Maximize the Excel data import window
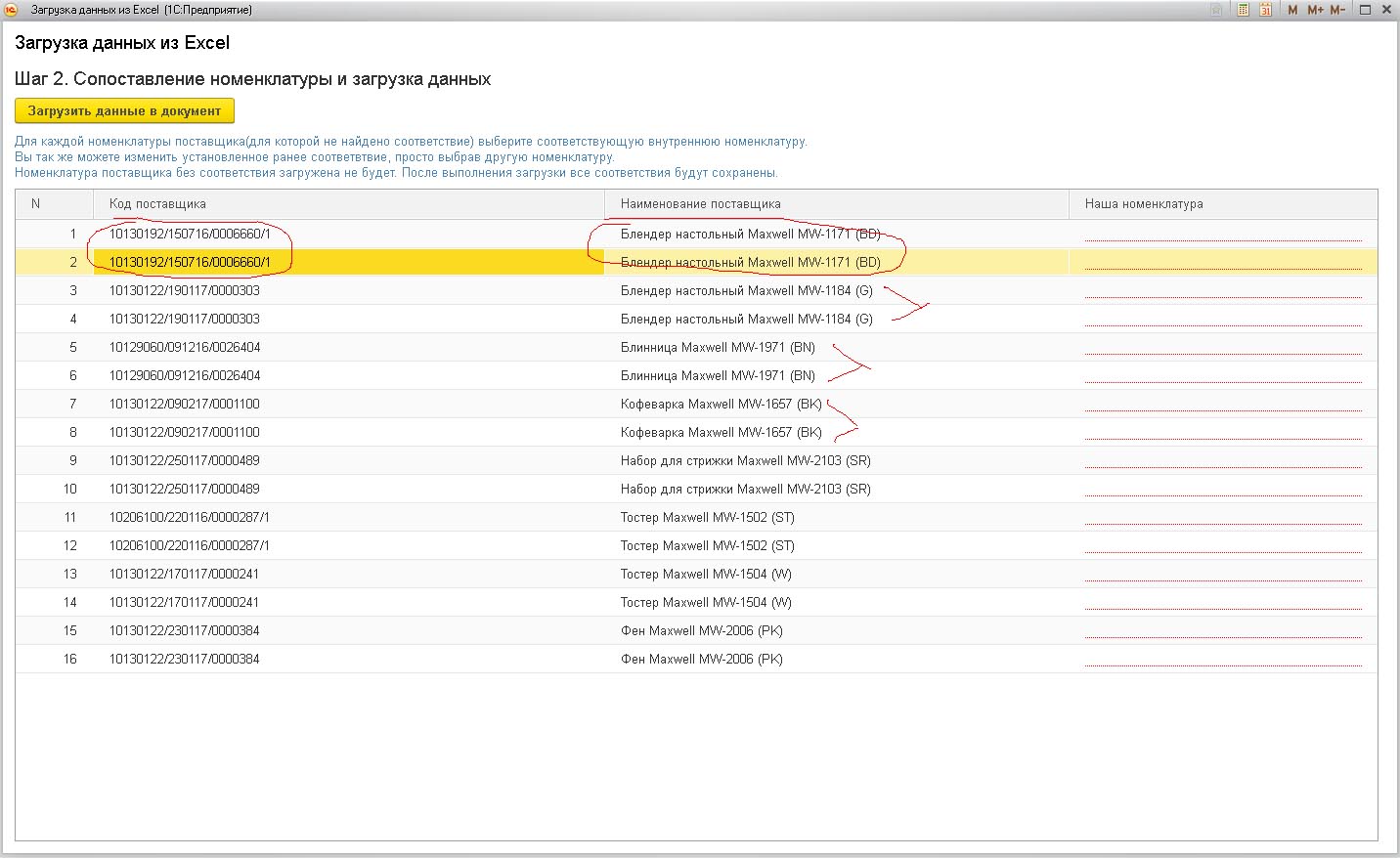 point(1364,10)
